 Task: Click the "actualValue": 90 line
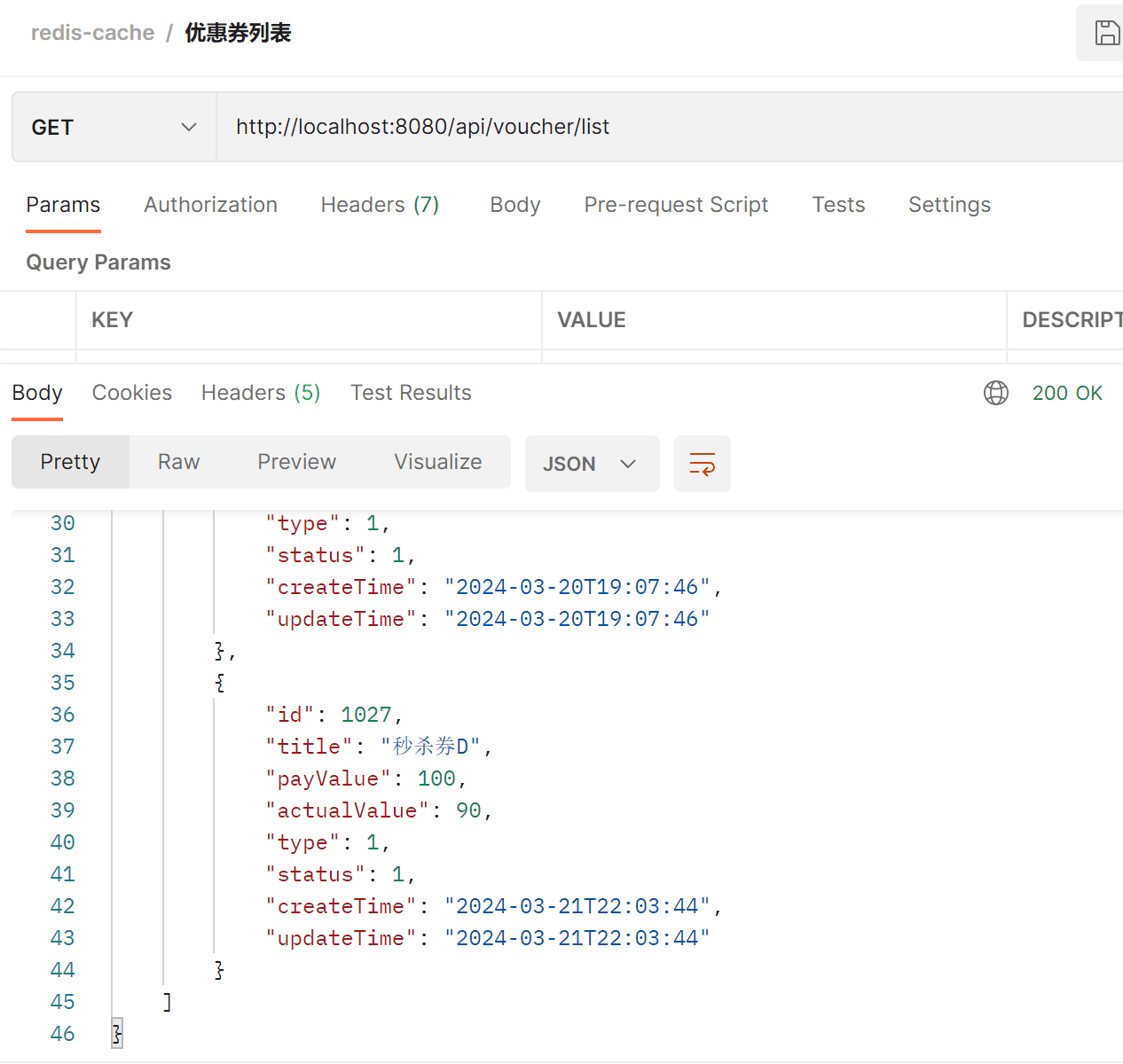pyautogui.click(x=379, y=810)
